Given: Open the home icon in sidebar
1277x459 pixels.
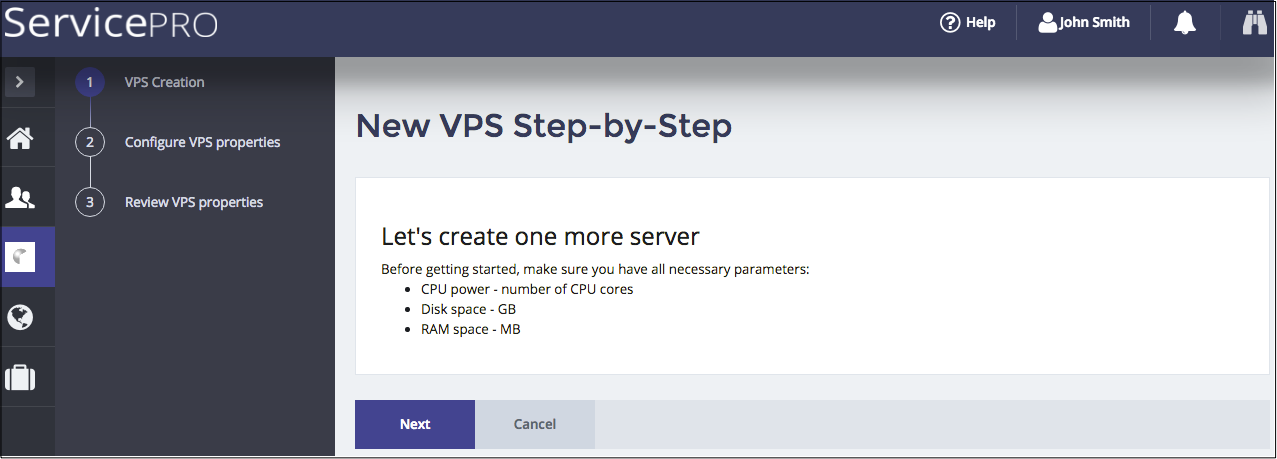Looking at the screenshot, I should (x=20, y=138).
